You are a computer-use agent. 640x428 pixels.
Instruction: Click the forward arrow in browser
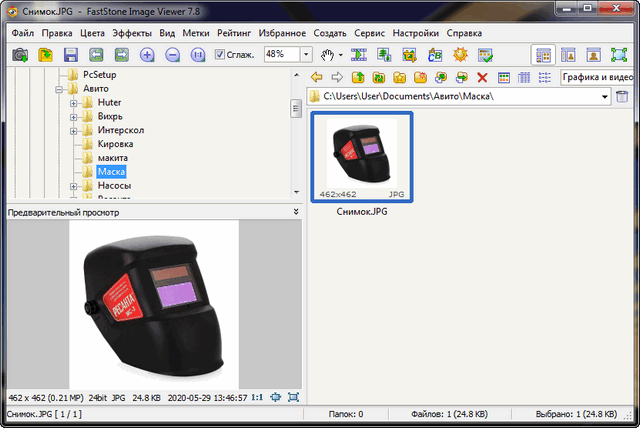[x=337, y=77]
